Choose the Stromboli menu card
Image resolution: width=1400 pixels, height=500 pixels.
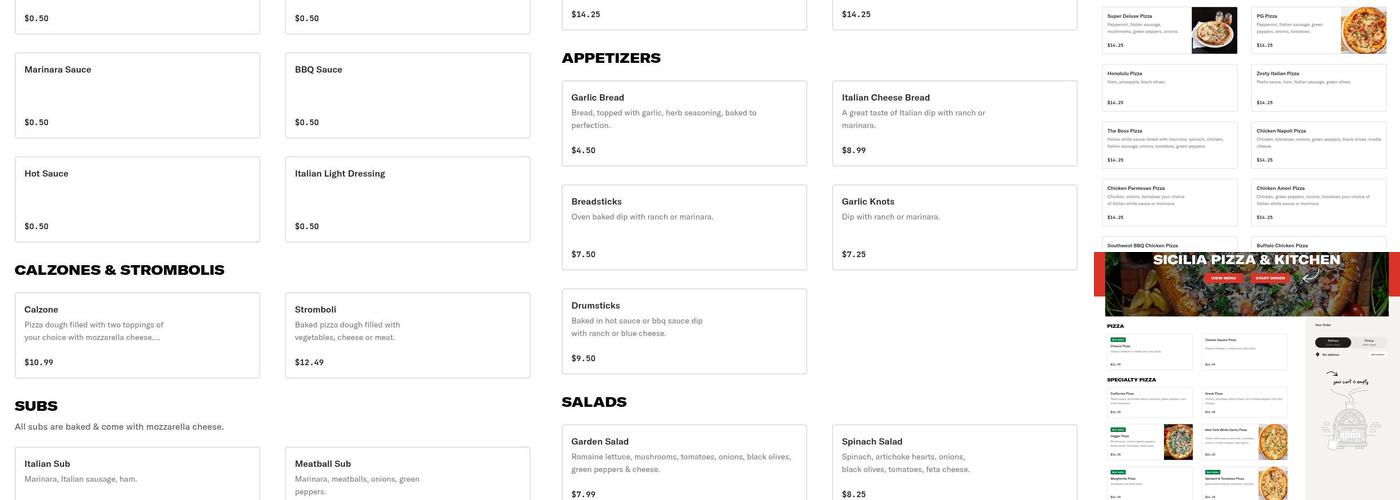[407, 335]
